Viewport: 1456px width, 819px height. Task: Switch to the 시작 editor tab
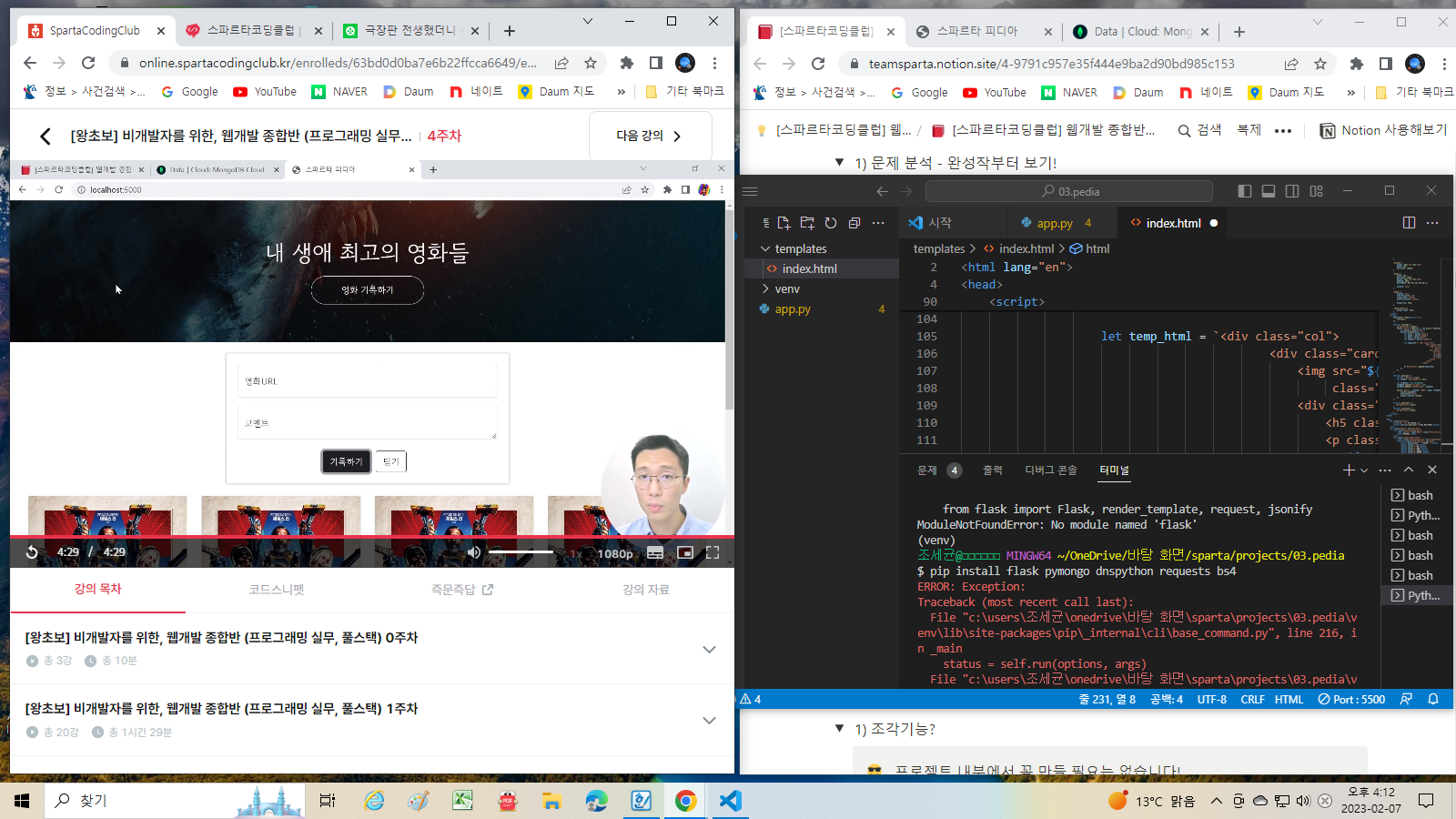click(940, 223)
